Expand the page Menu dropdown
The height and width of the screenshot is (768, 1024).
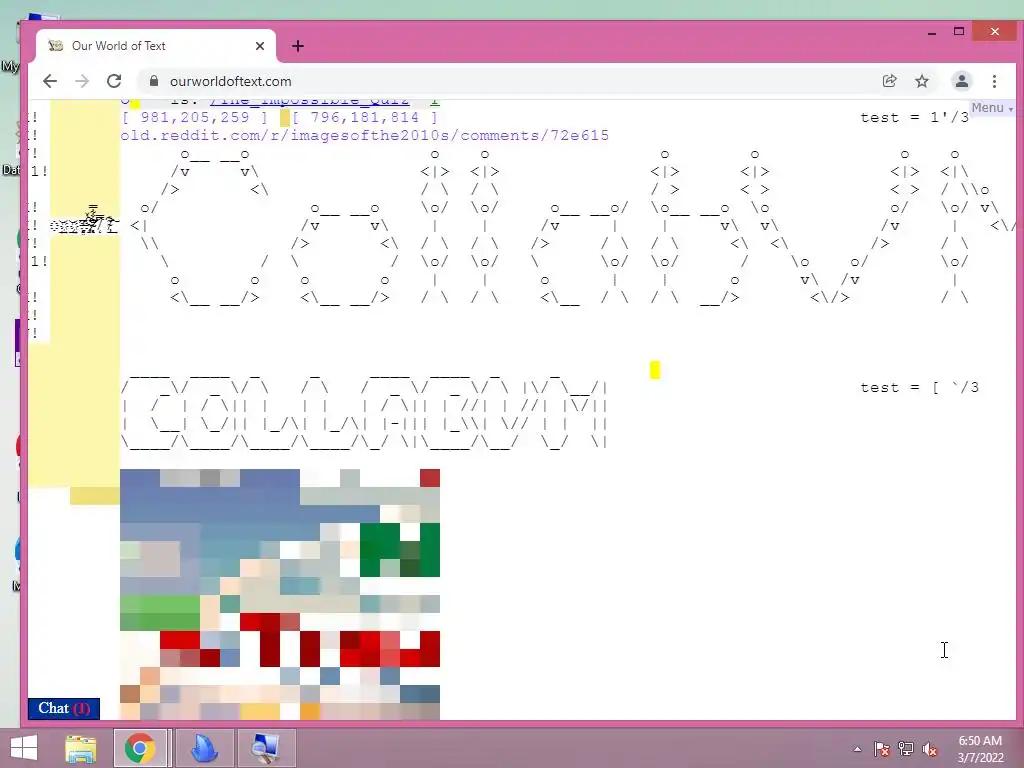[992, 108]
